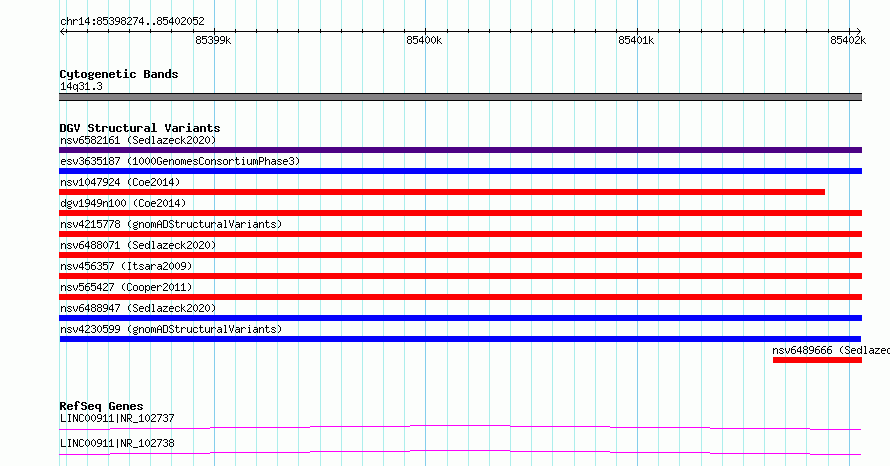
Task: Click the DGV Structural Variants track title
Action: 140,128
